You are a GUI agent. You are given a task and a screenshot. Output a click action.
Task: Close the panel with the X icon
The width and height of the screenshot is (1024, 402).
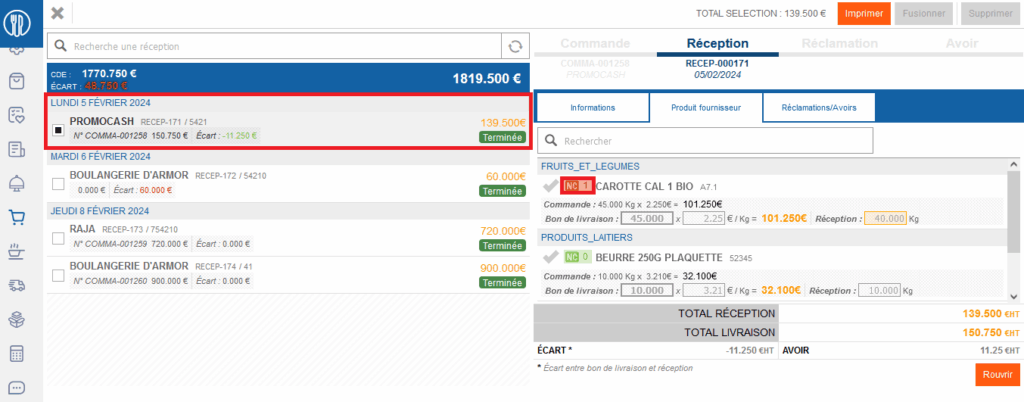pyautogui.click(x=58, y=13)
